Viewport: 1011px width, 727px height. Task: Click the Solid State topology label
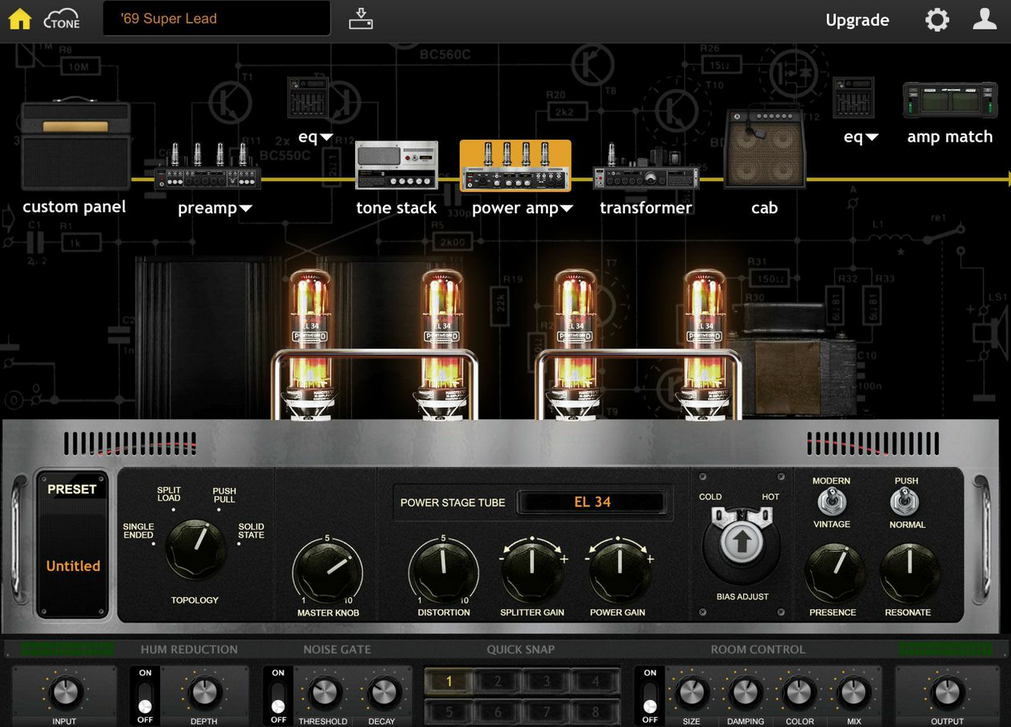[251, 530]
